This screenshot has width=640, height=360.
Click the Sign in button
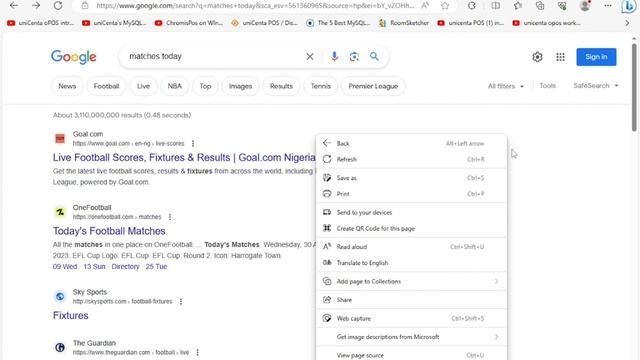[596, 57]
